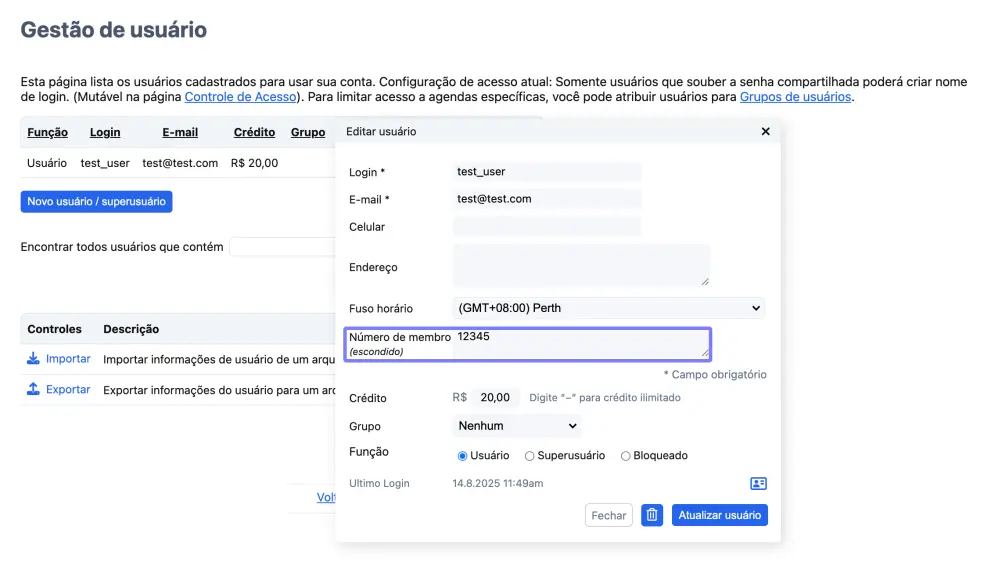Screen dimensions: 984x566
Task: Click into the Celular input field
Action: tap(546, 227)
